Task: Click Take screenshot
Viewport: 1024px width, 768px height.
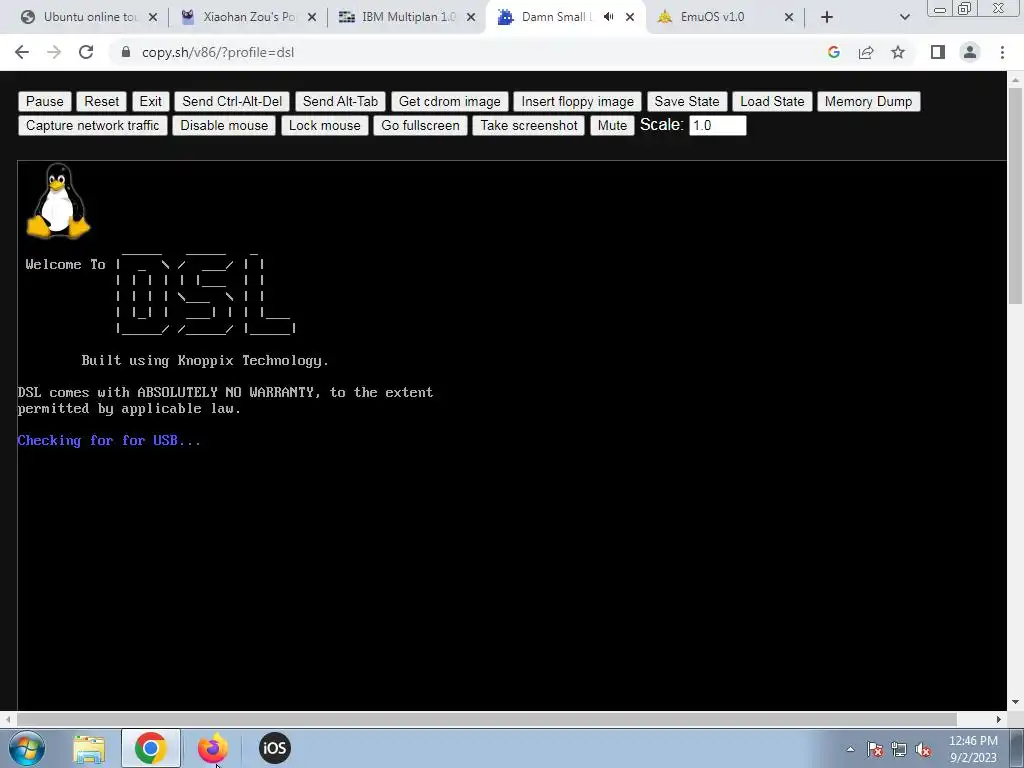Action: tap(528, 125)
